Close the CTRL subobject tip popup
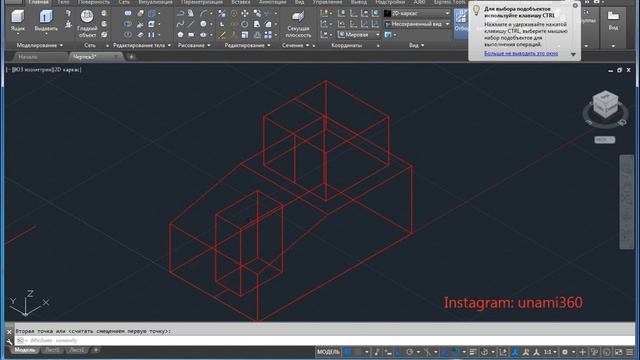This screenshot has width=640, height=360. [x=575, y=6]
